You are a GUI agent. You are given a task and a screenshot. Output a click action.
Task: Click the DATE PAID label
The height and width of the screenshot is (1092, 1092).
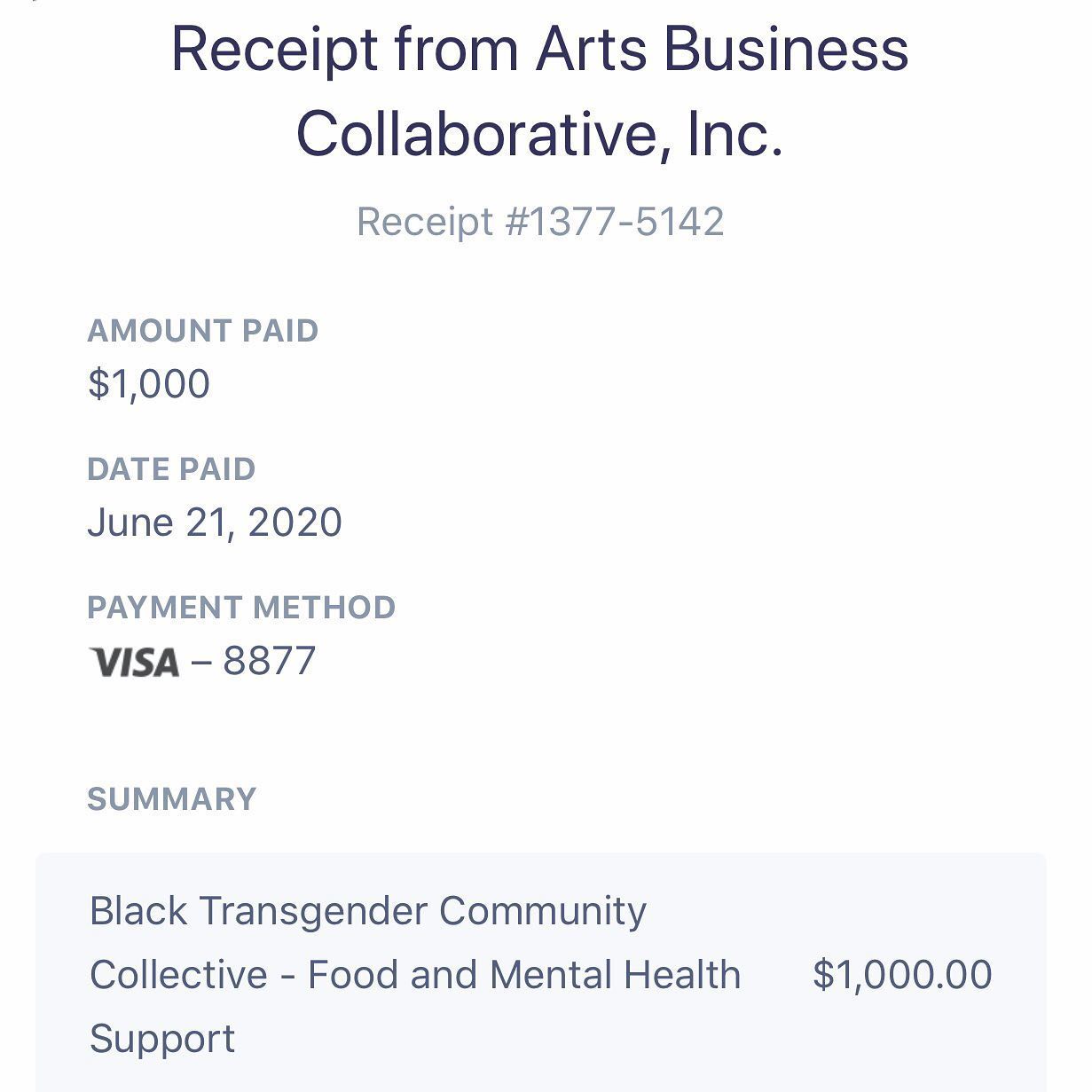point(171,469)
